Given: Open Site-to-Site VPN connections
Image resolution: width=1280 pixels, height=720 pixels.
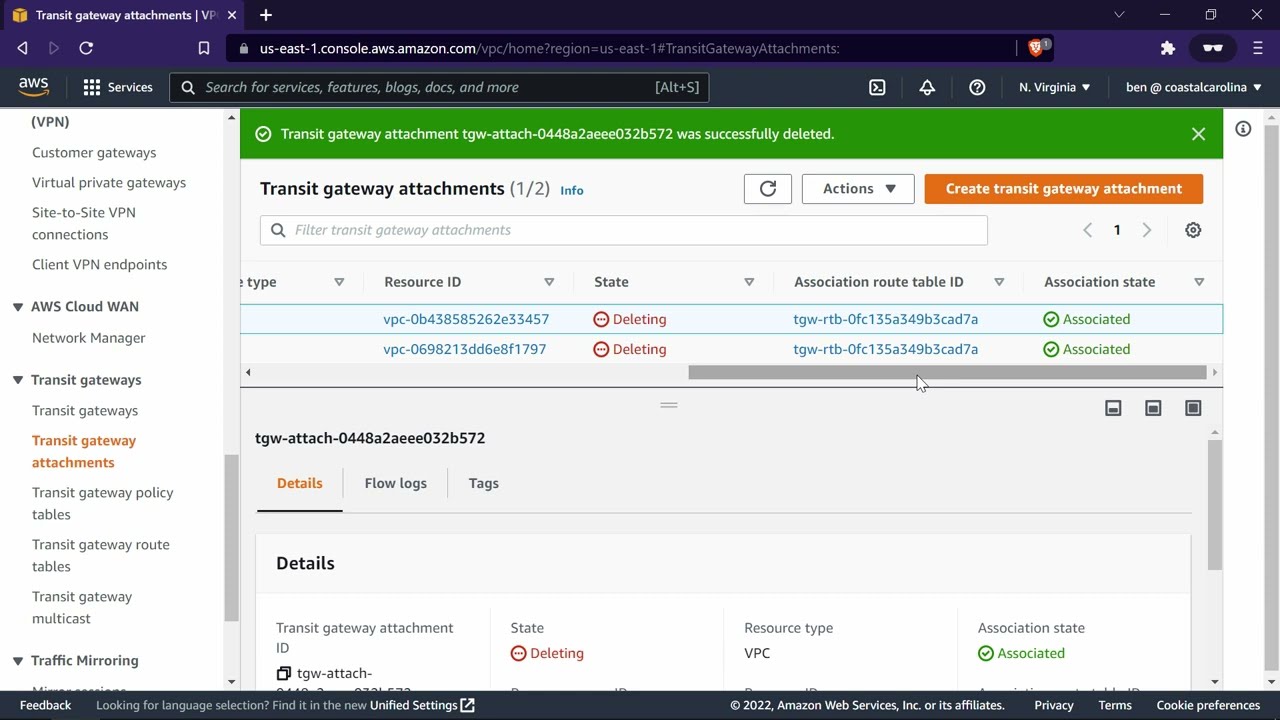Looking at the screenshot, I should point(84,223).
